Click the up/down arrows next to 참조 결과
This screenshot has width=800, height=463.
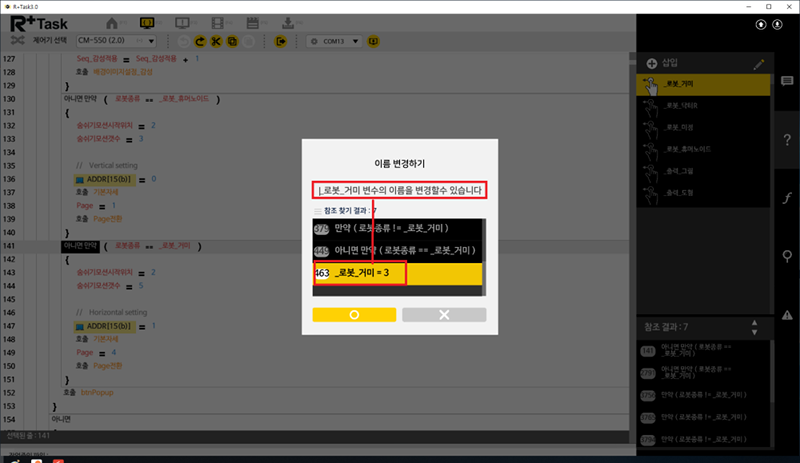756,327
